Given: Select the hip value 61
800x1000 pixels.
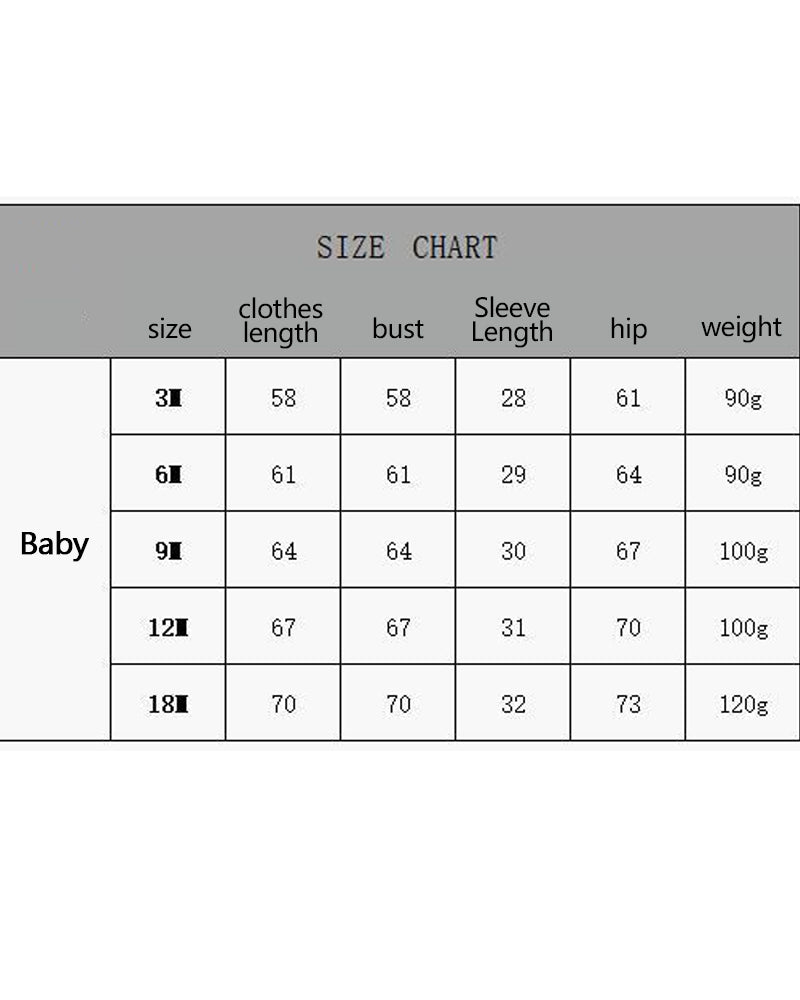Looking at the screenshot, I should click(x=628, y=398).
